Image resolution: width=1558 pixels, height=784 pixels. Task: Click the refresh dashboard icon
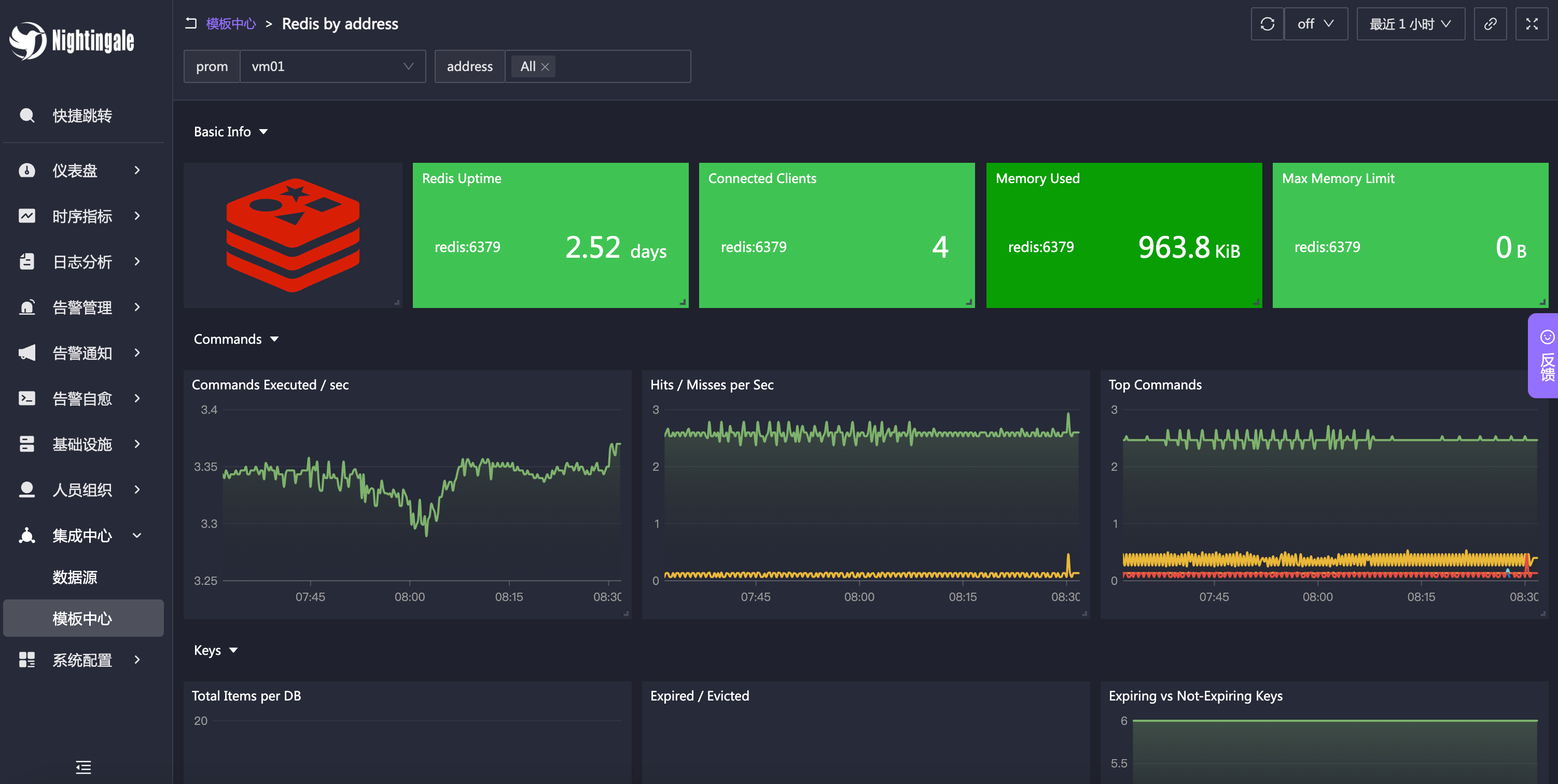point(1267,24)
